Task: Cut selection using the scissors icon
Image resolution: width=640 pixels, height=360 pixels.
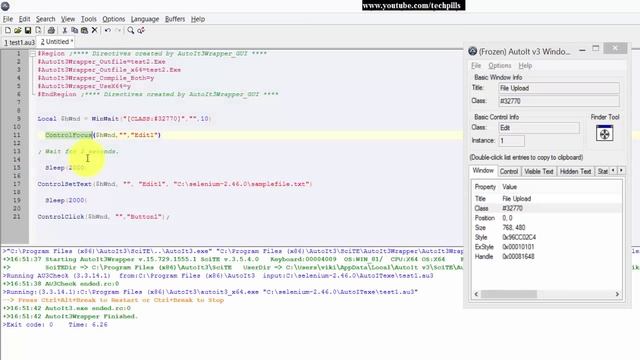Action: 64,30
